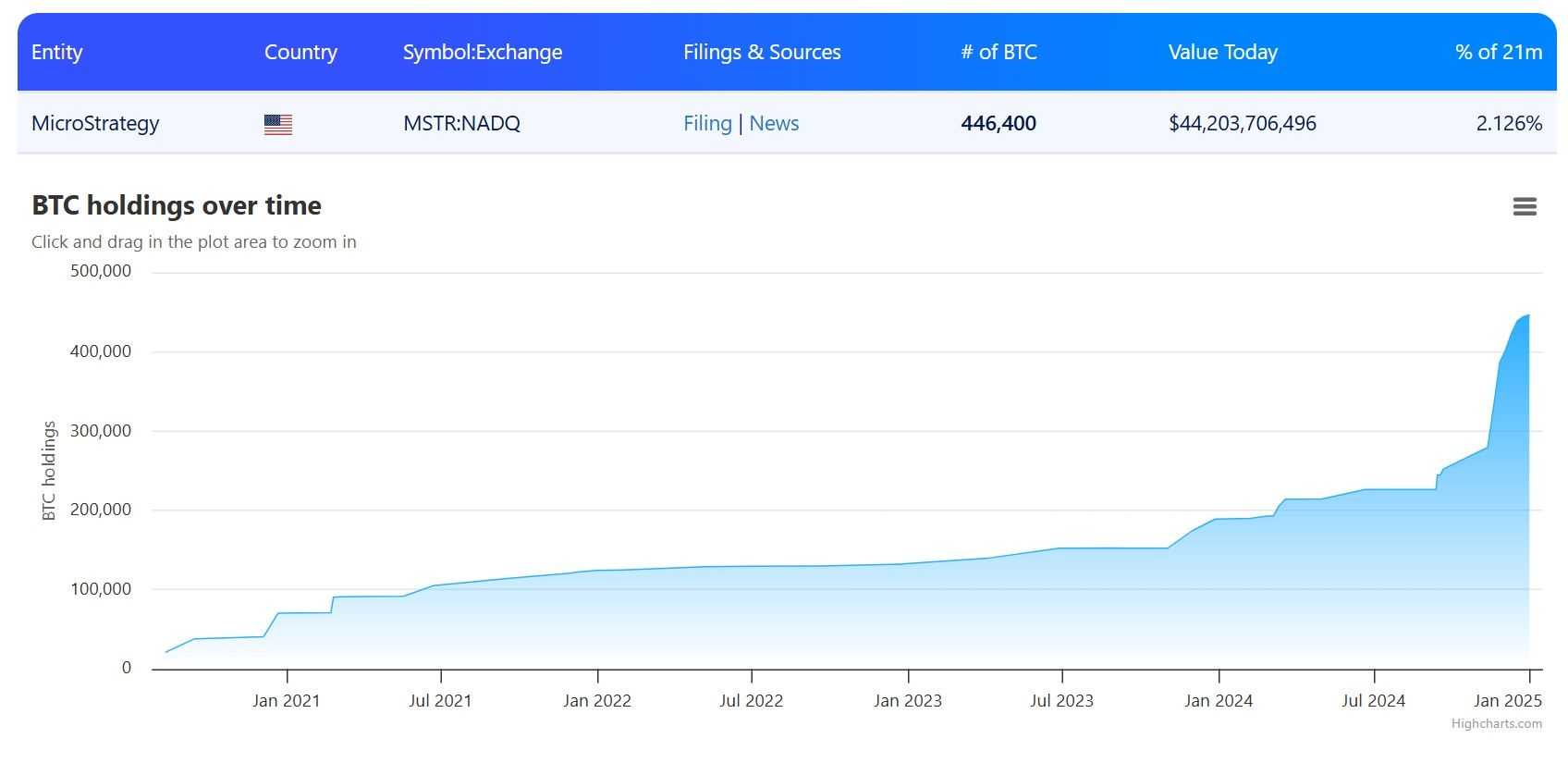Click the # of BTC column header

[998, 52]
